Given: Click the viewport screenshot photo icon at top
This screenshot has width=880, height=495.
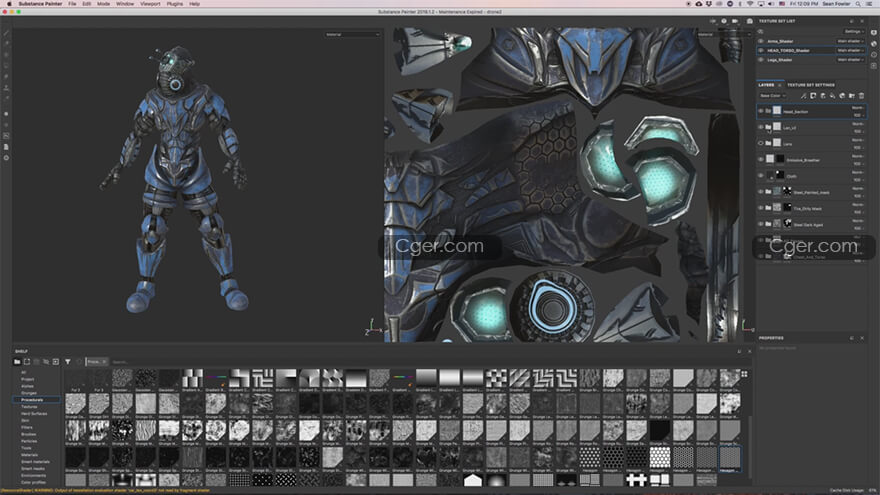Looking at the screenshot, I should tap(749, 21).
